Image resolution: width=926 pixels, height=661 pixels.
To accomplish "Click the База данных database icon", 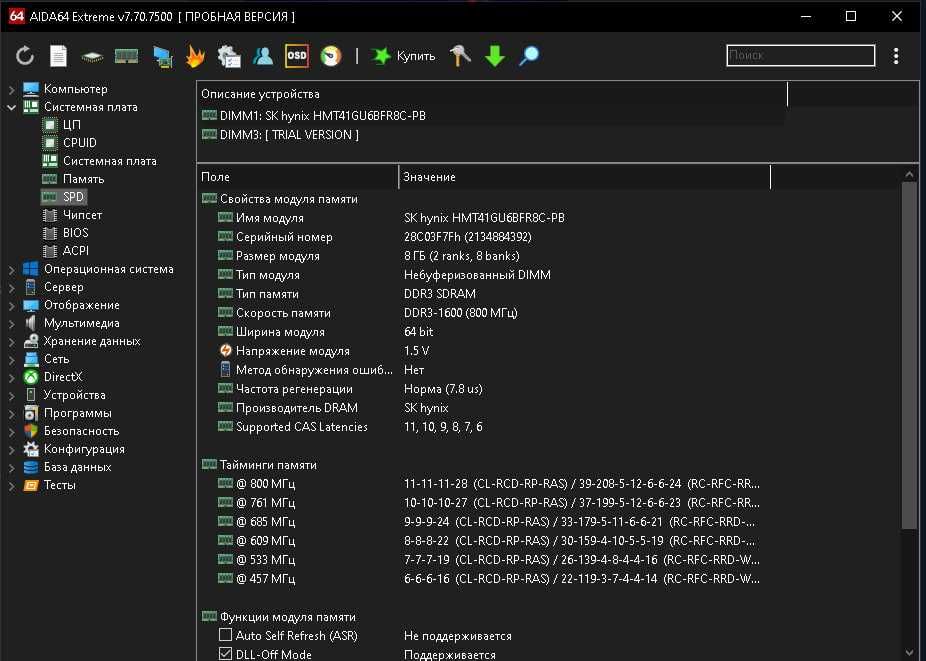I will (31, 467).
